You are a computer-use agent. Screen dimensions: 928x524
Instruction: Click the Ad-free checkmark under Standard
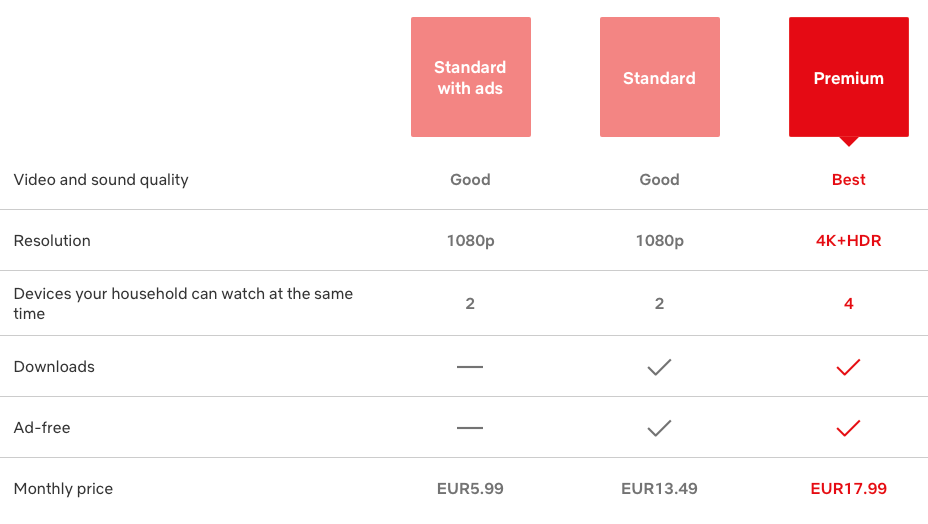coord(659,428)
